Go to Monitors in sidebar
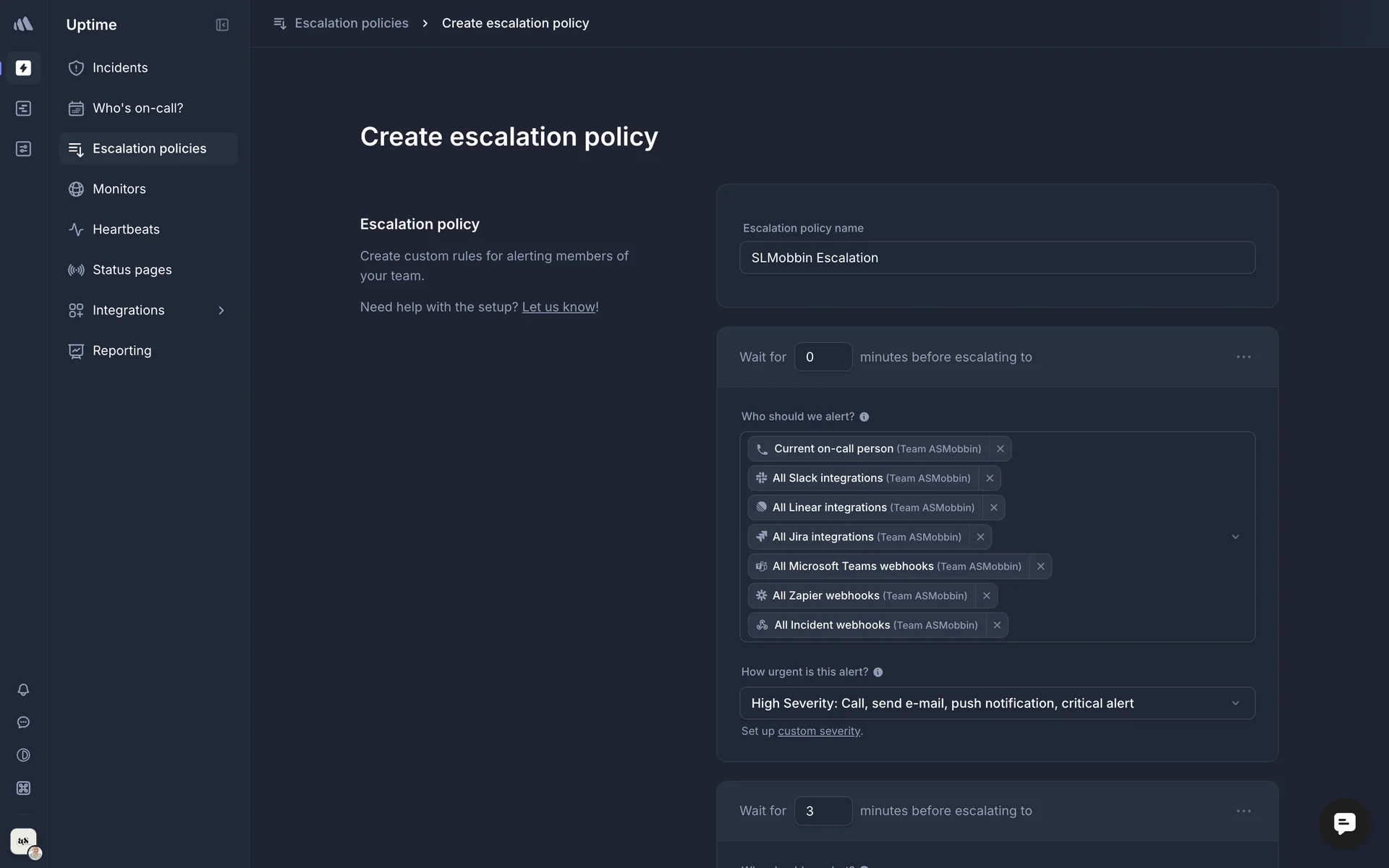Screen dimensions: 1389x868 (119, 189)
